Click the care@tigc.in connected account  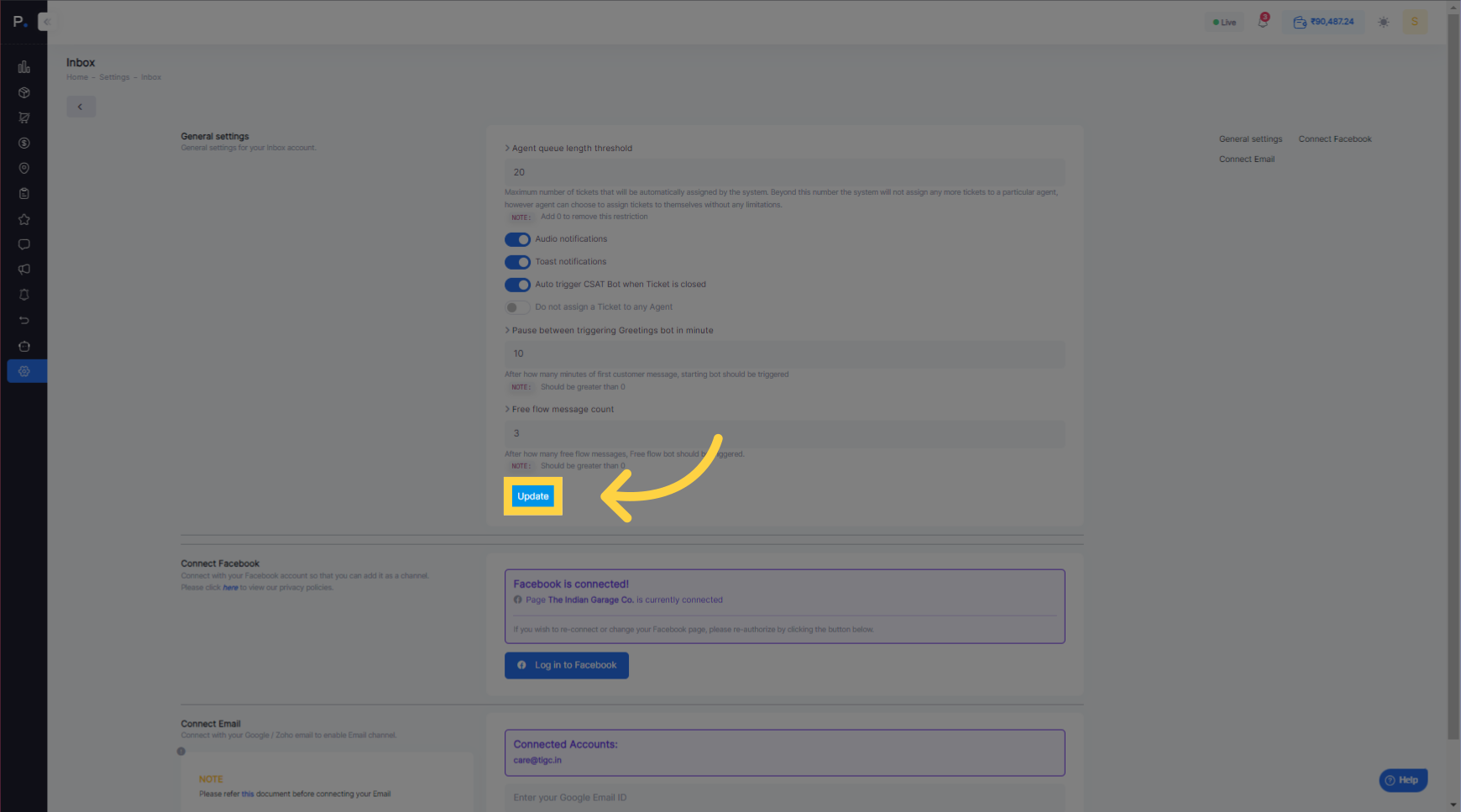click(537, 760)
